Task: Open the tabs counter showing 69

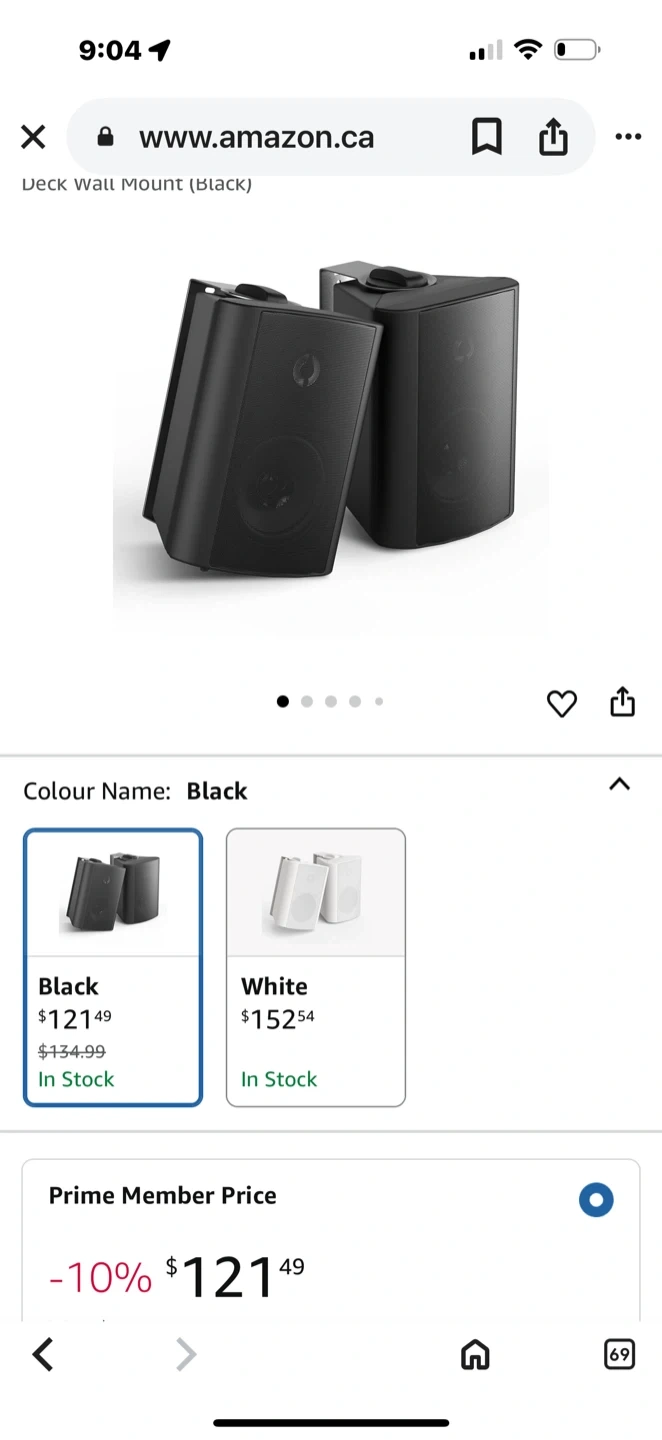Action: pyautogui.click(x=620, y=1355)
